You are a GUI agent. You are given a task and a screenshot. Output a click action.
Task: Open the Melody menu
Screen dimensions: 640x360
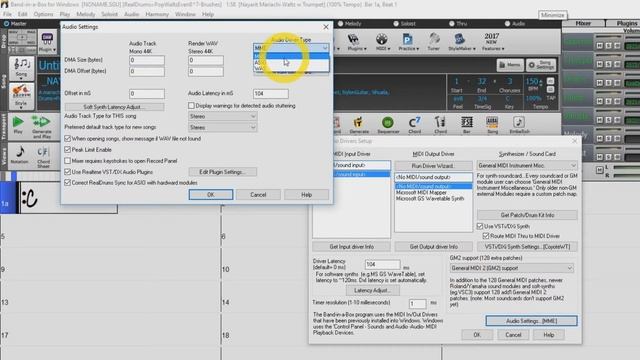pos(86,14)
